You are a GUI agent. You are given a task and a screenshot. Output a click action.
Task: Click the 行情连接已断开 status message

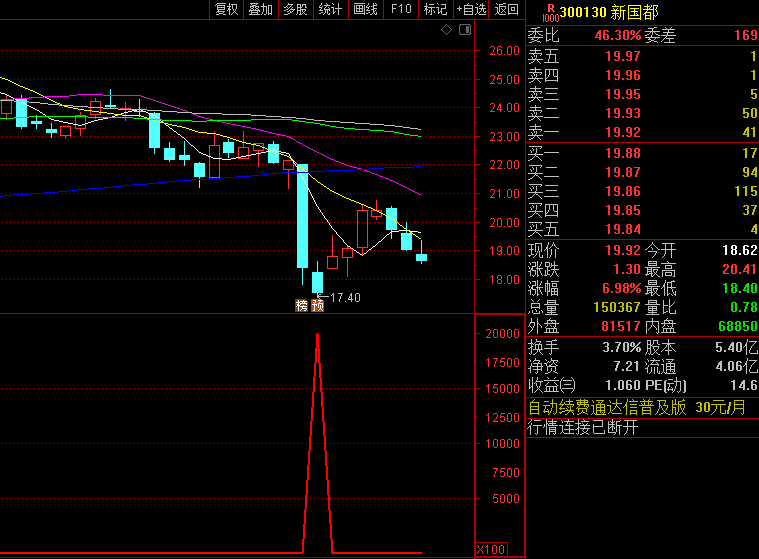[583, 427]
